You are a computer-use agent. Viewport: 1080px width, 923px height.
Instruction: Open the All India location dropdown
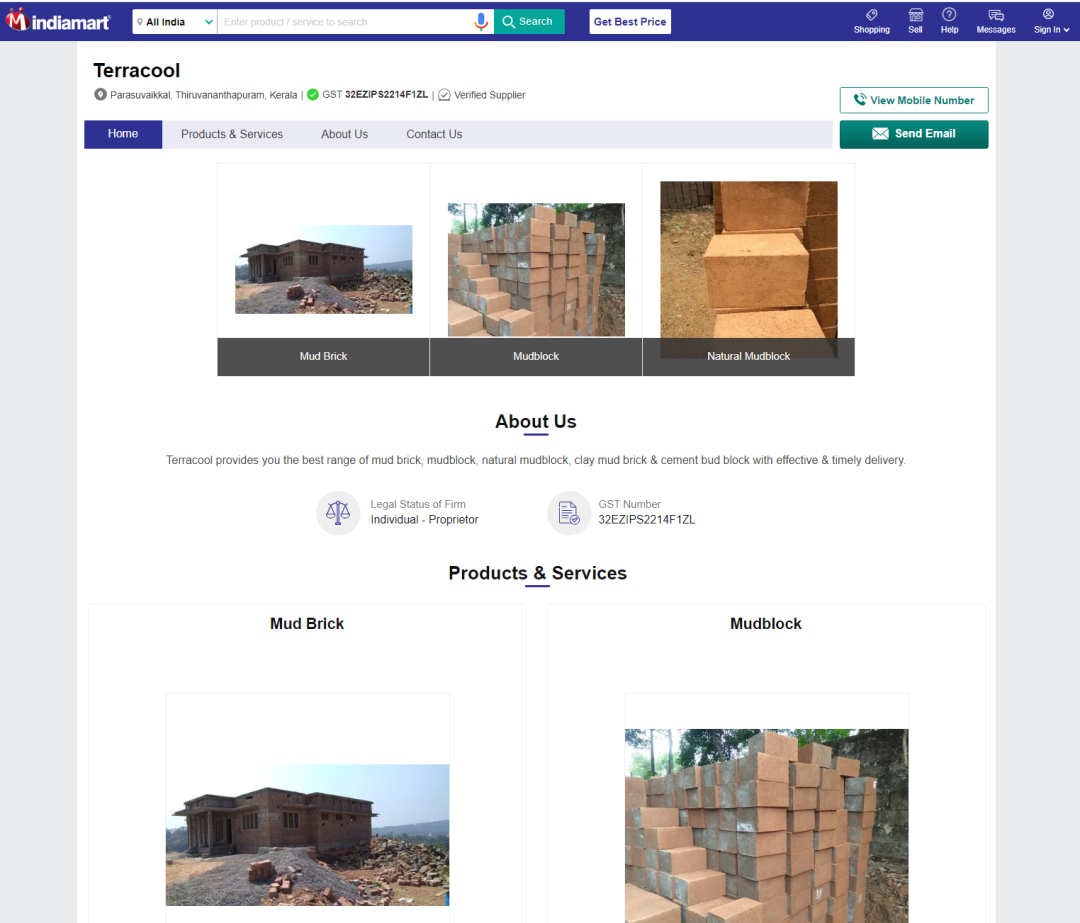tap(175, 22)
